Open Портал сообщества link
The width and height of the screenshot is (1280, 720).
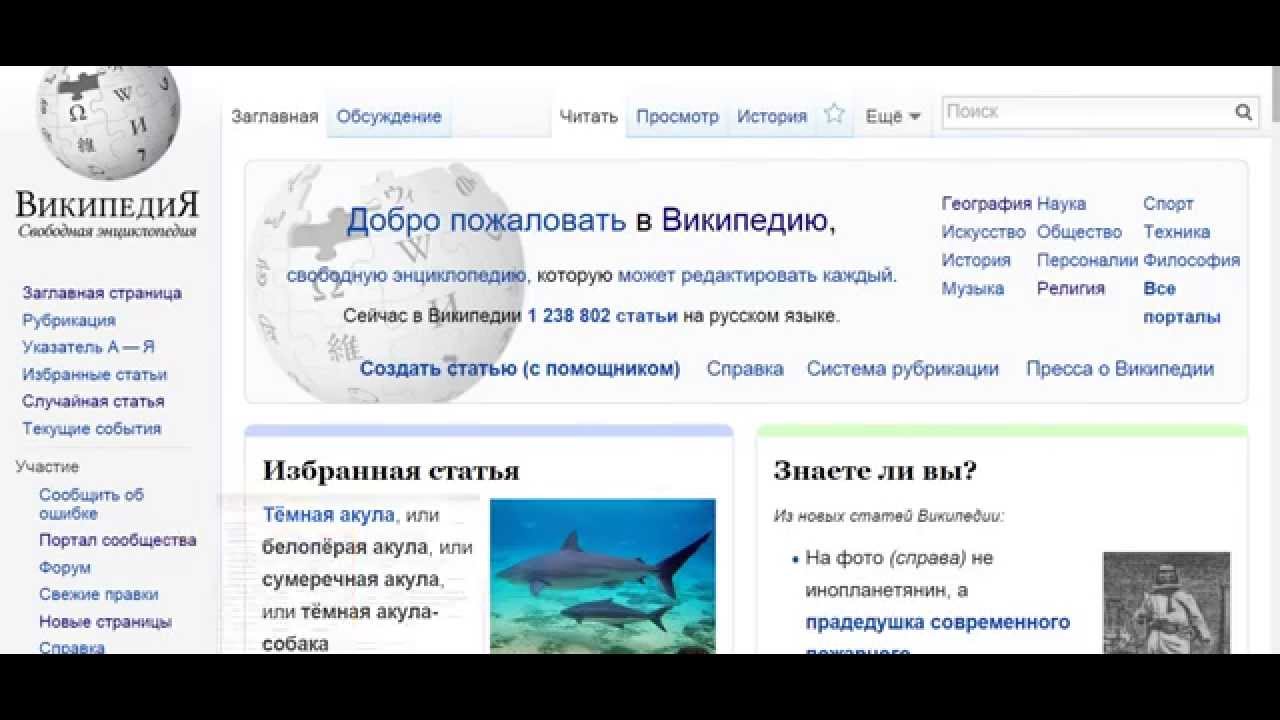point(117,540)
